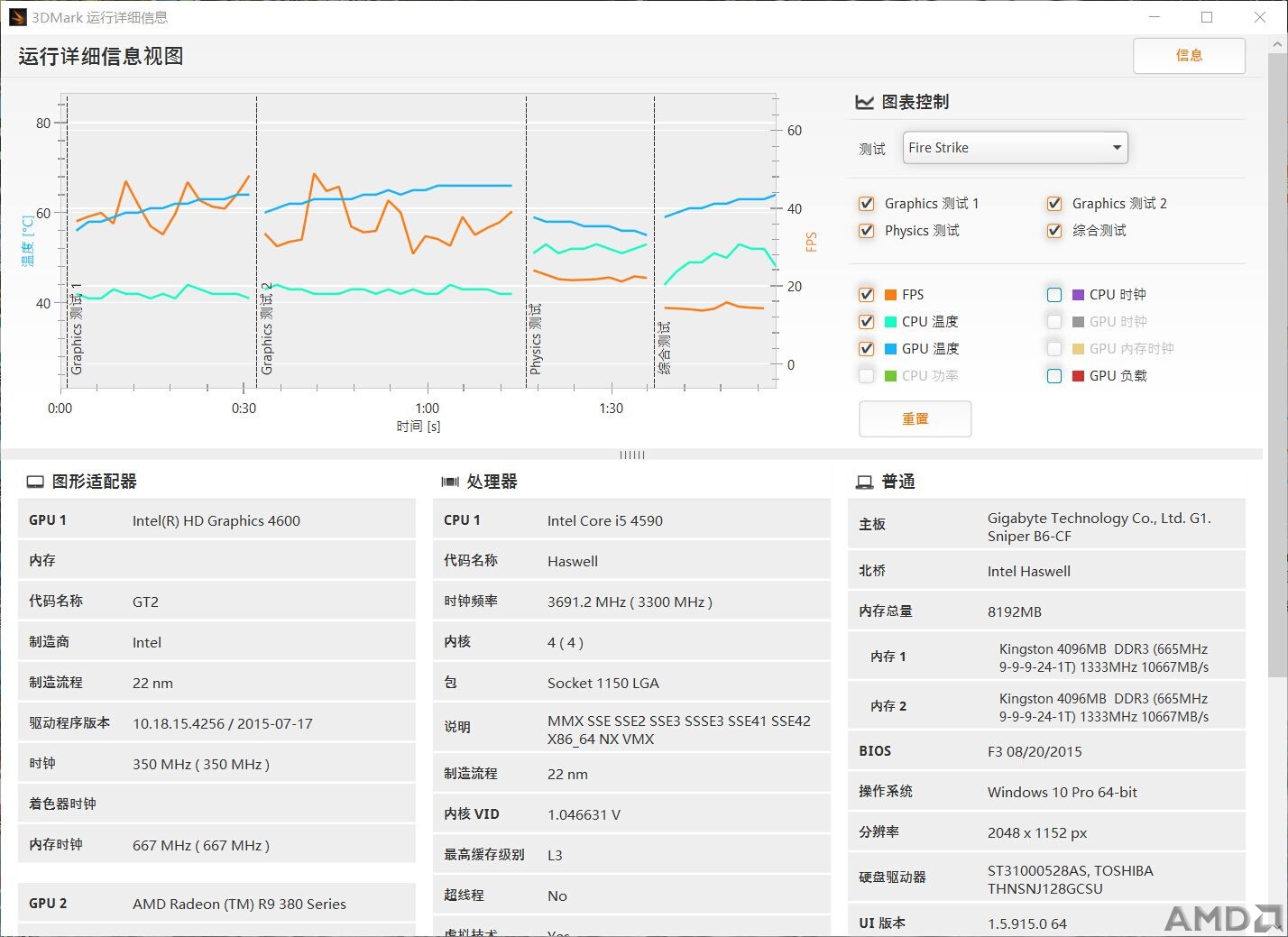Click the 重置 reset button
This screenshot has width=1288, height=937.
(x=915, y=419)
